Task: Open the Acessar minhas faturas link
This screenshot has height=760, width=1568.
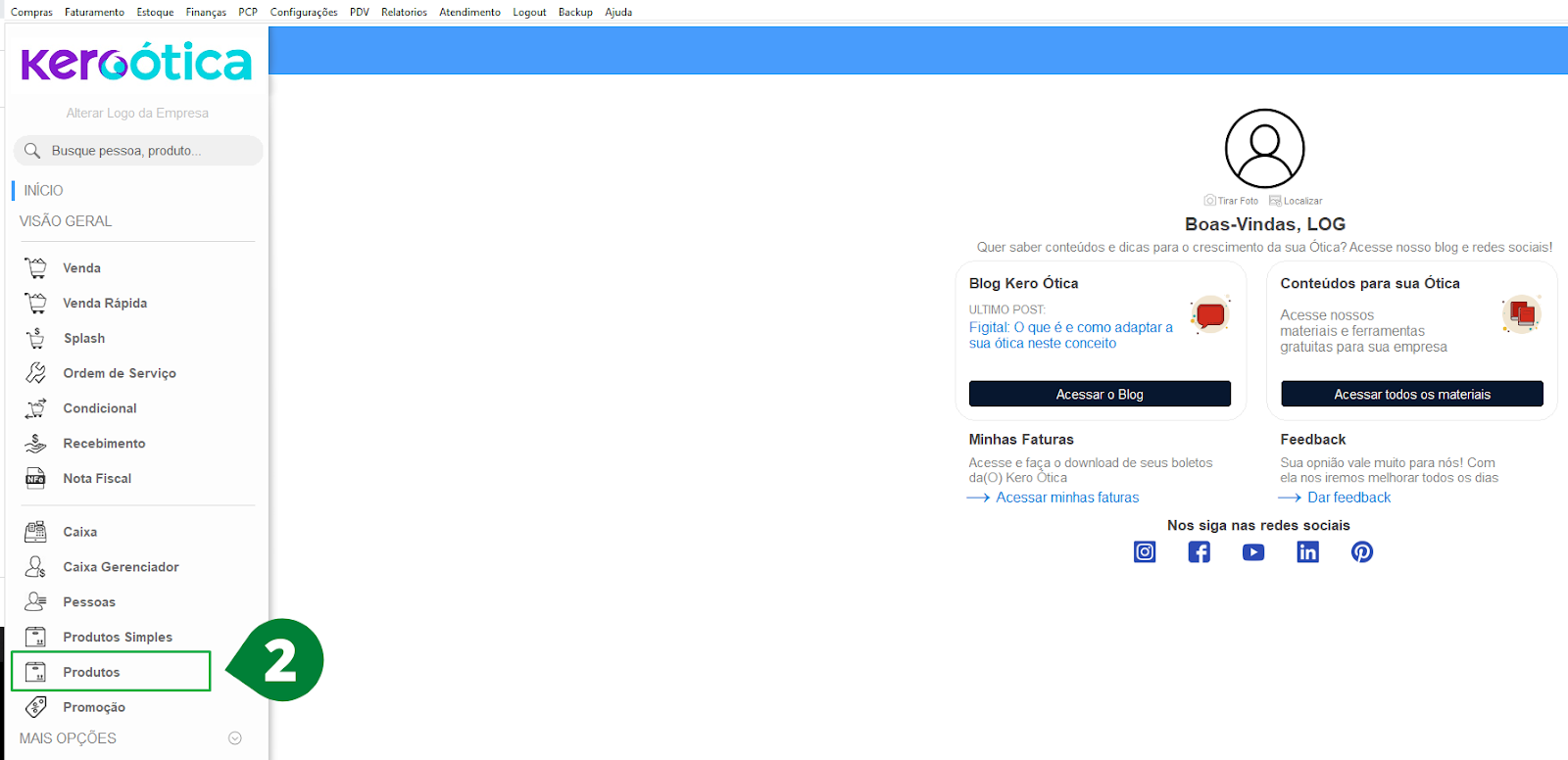Action: tap(1067, 498)
